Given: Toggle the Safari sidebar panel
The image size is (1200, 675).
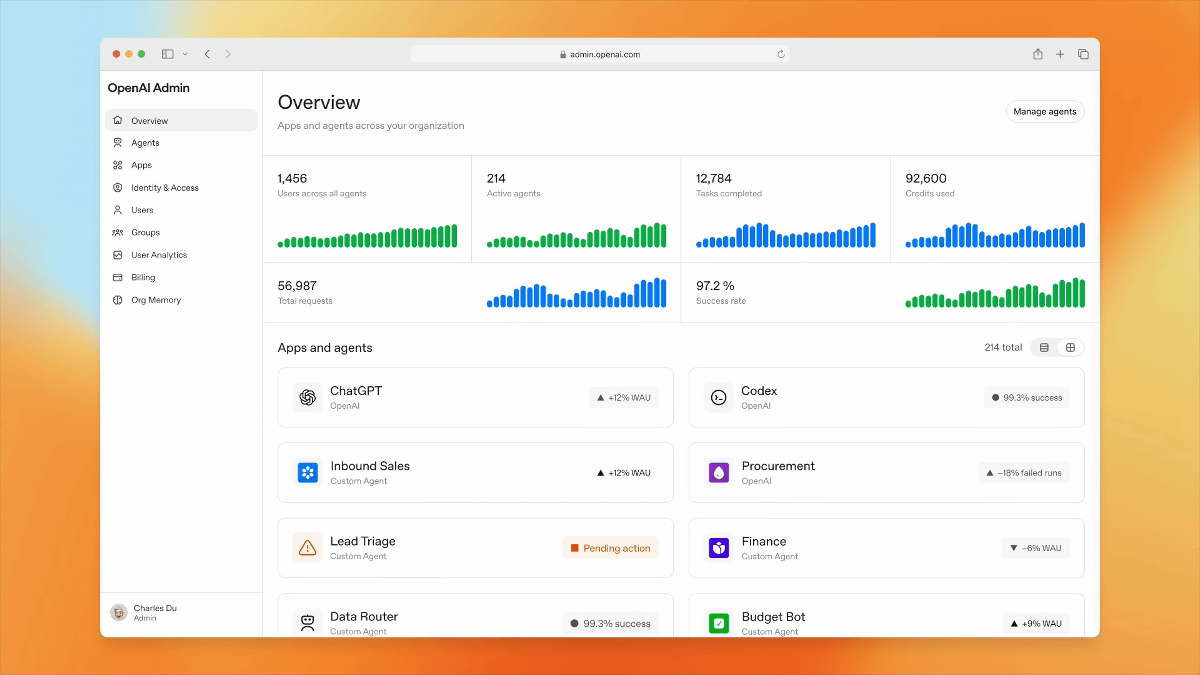Looking at the screenshot, I should (x=167, y=54).
